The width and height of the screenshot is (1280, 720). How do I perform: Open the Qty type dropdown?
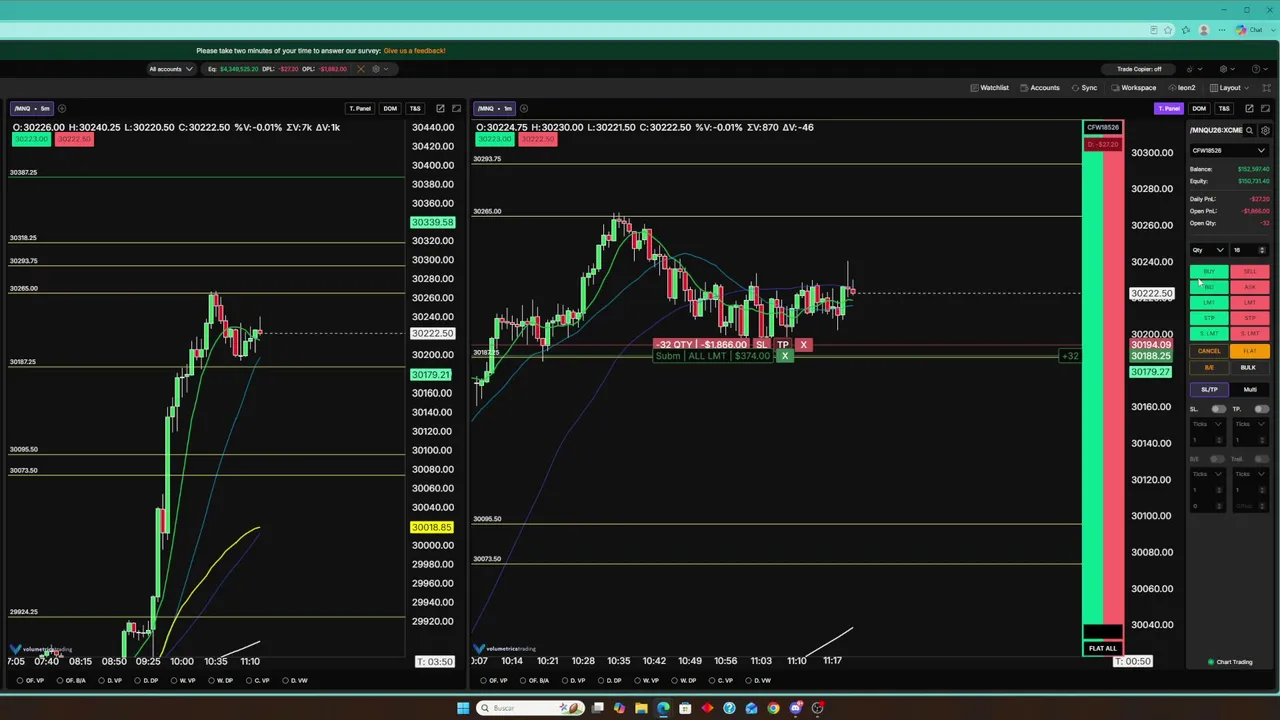pyautogui.click(x=1208, y=250)
